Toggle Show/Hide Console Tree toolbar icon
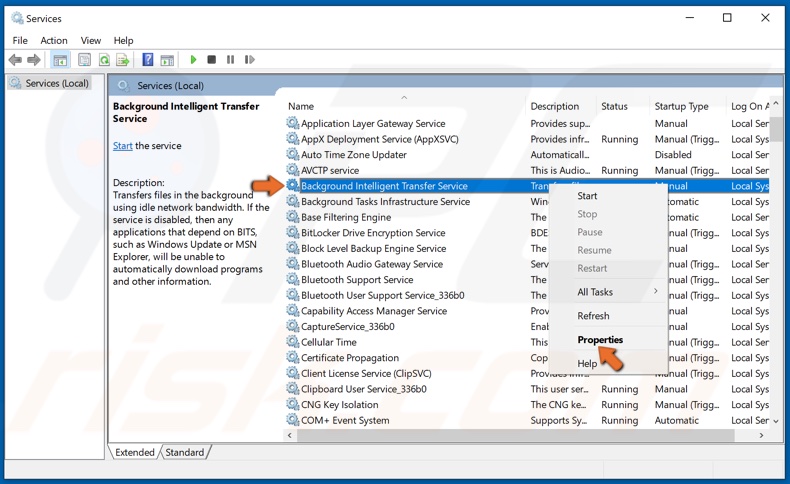790x484 pixels. (x=60, y=60)
